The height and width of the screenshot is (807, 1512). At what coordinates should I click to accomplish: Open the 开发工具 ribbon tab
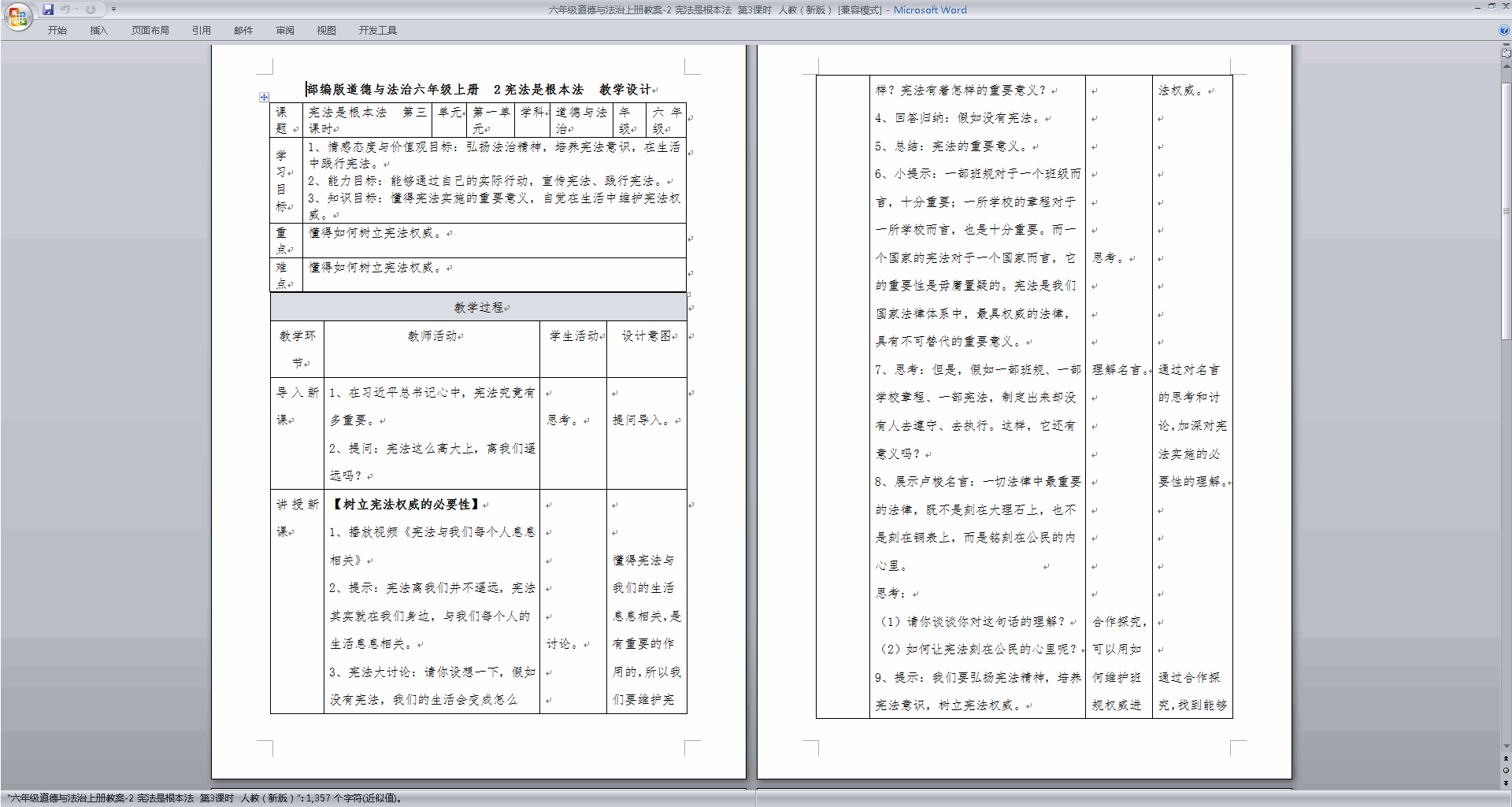378,31
